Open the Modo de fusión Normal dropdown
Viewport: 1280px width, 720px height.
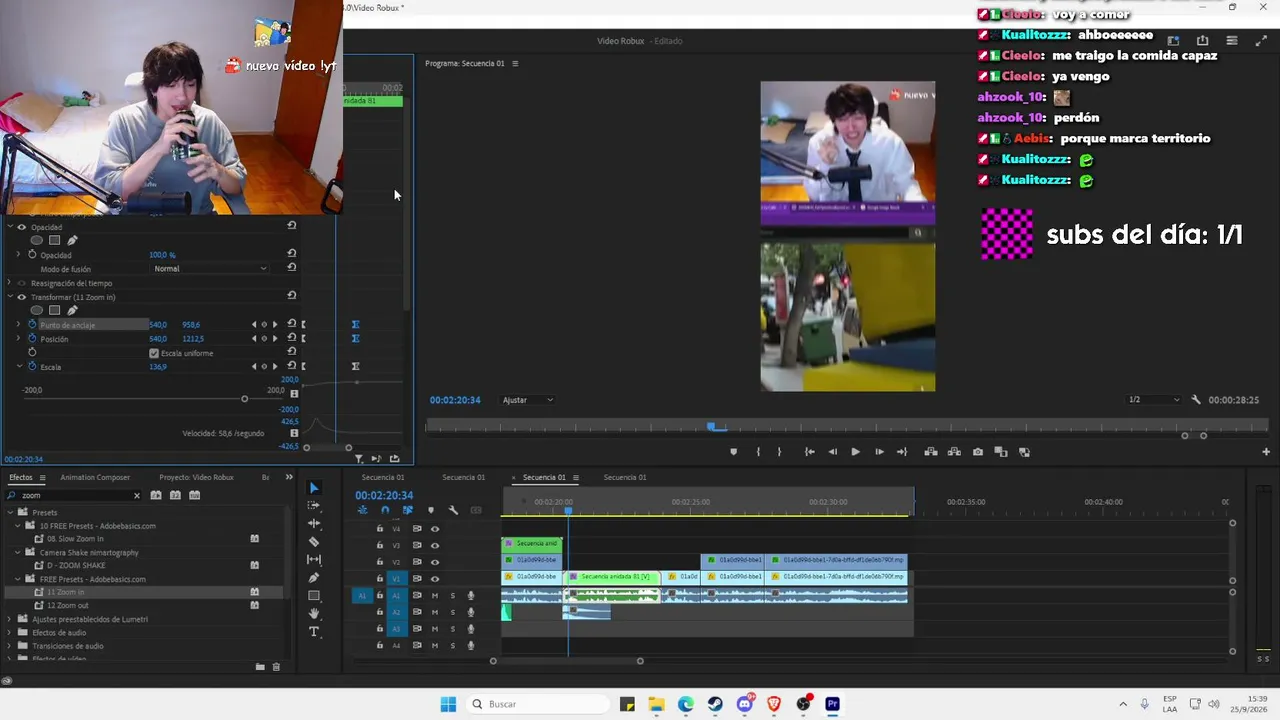(210, 269)
